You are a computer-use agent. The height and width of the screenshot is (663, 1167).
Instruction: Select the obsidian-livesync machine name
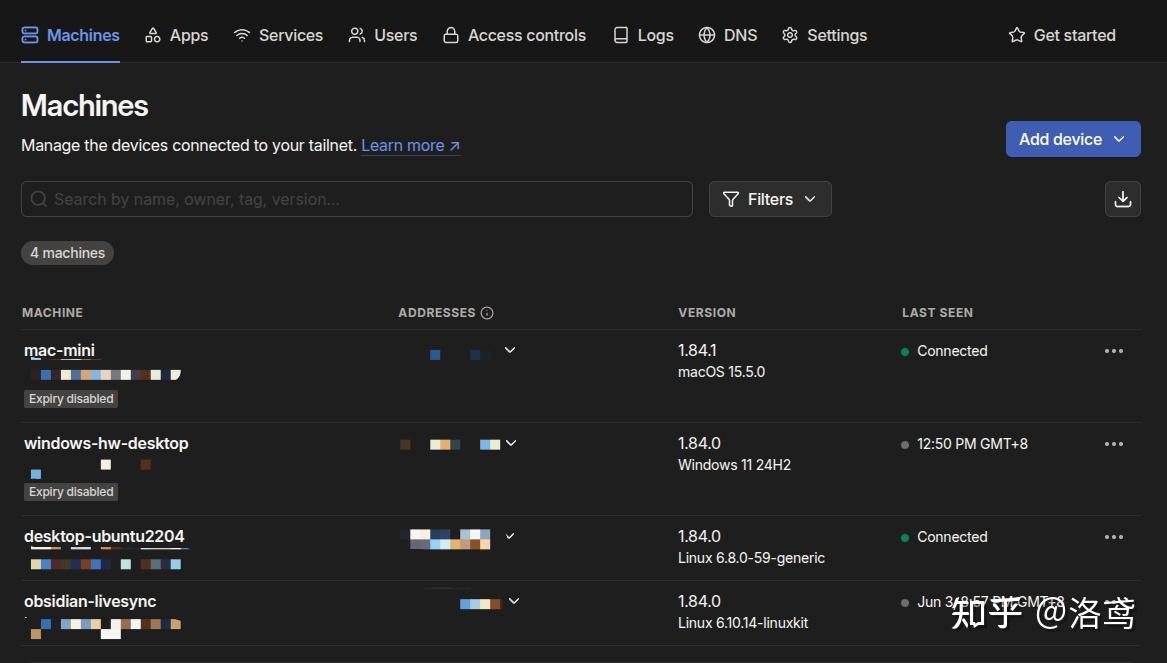90,601
